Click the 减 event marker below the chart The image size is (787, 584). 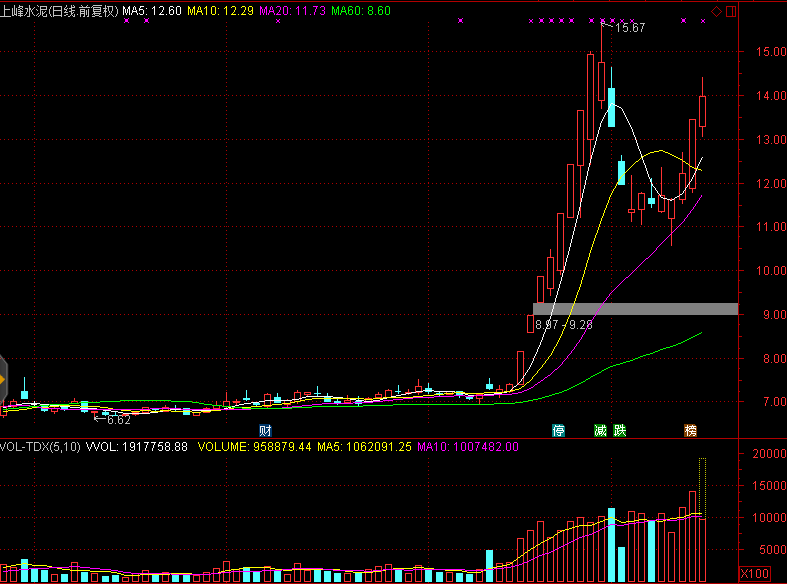[x=600, y=431]
